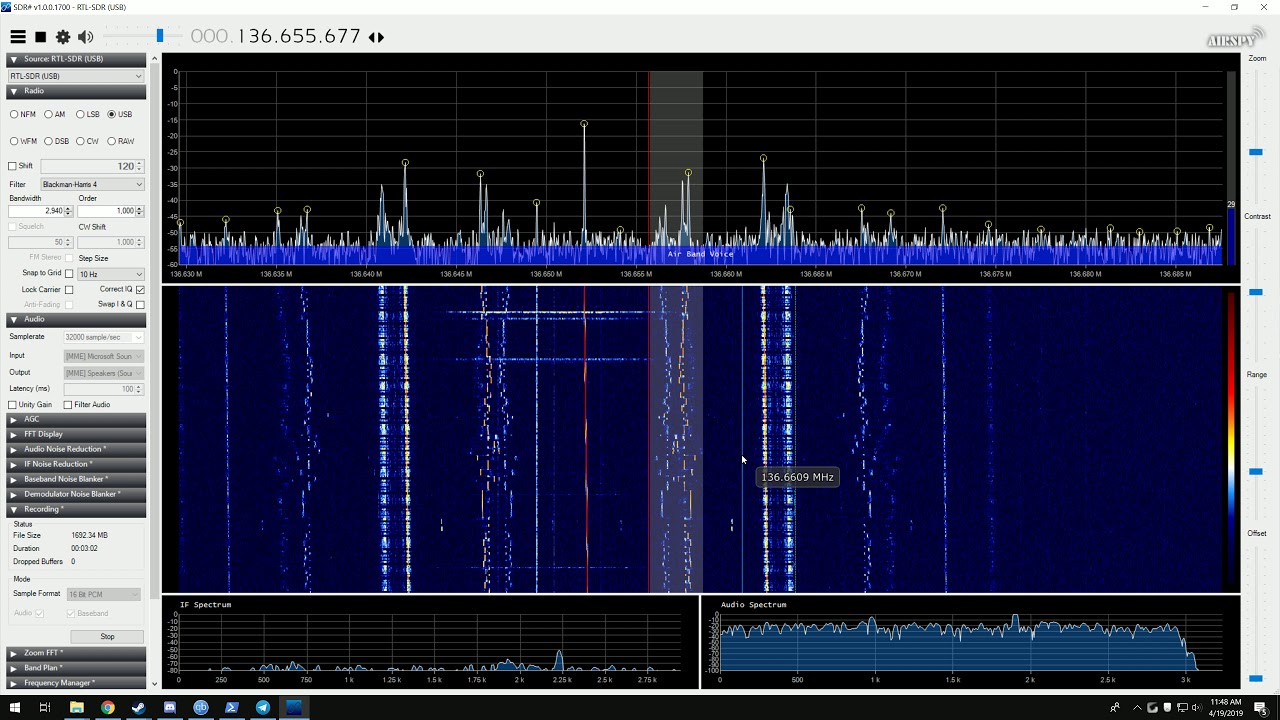
Task: Click the Stop recording button
Action: click(107, 636)
